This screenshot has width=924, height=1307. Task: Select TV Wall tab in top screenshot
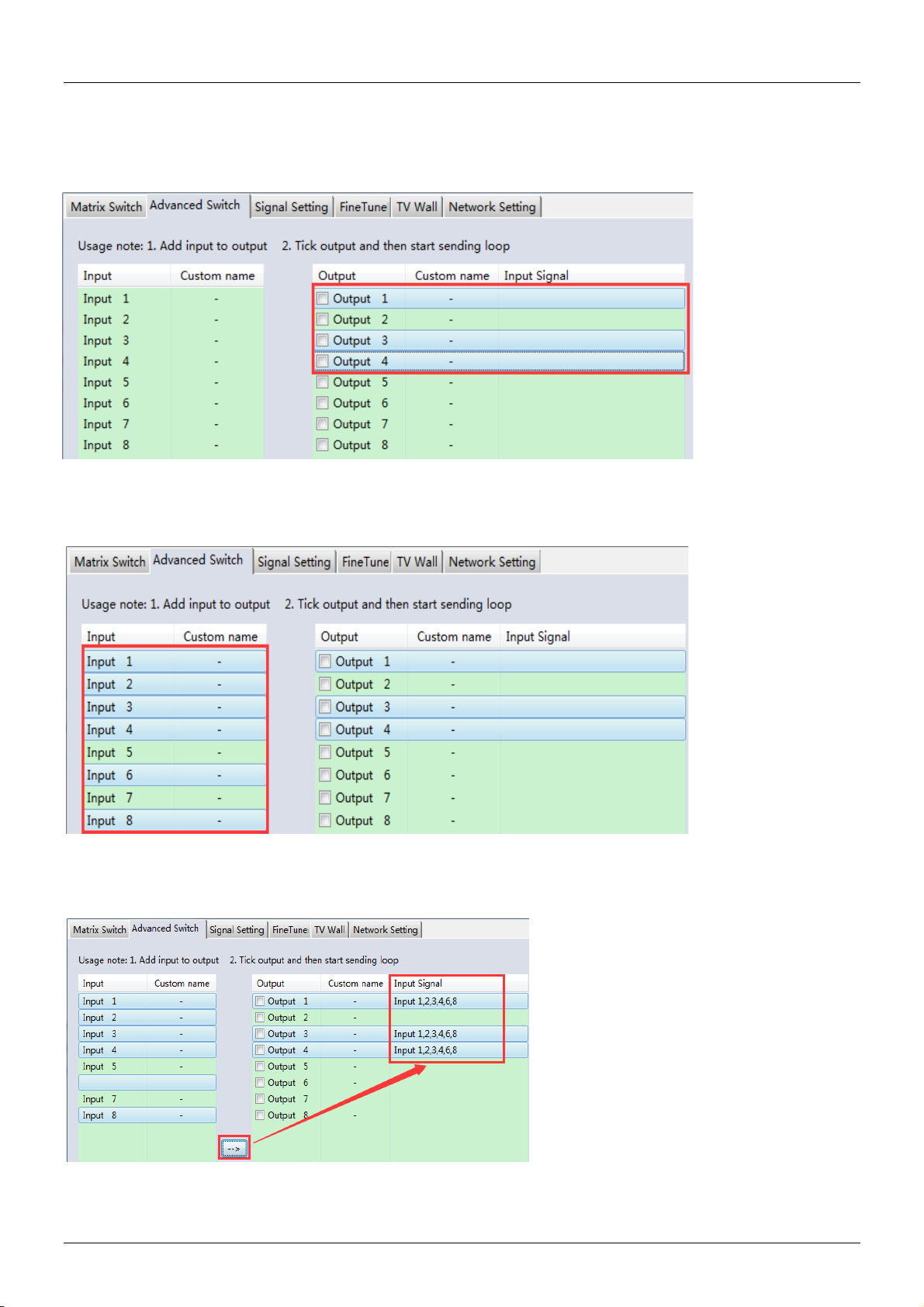(417, 207)
